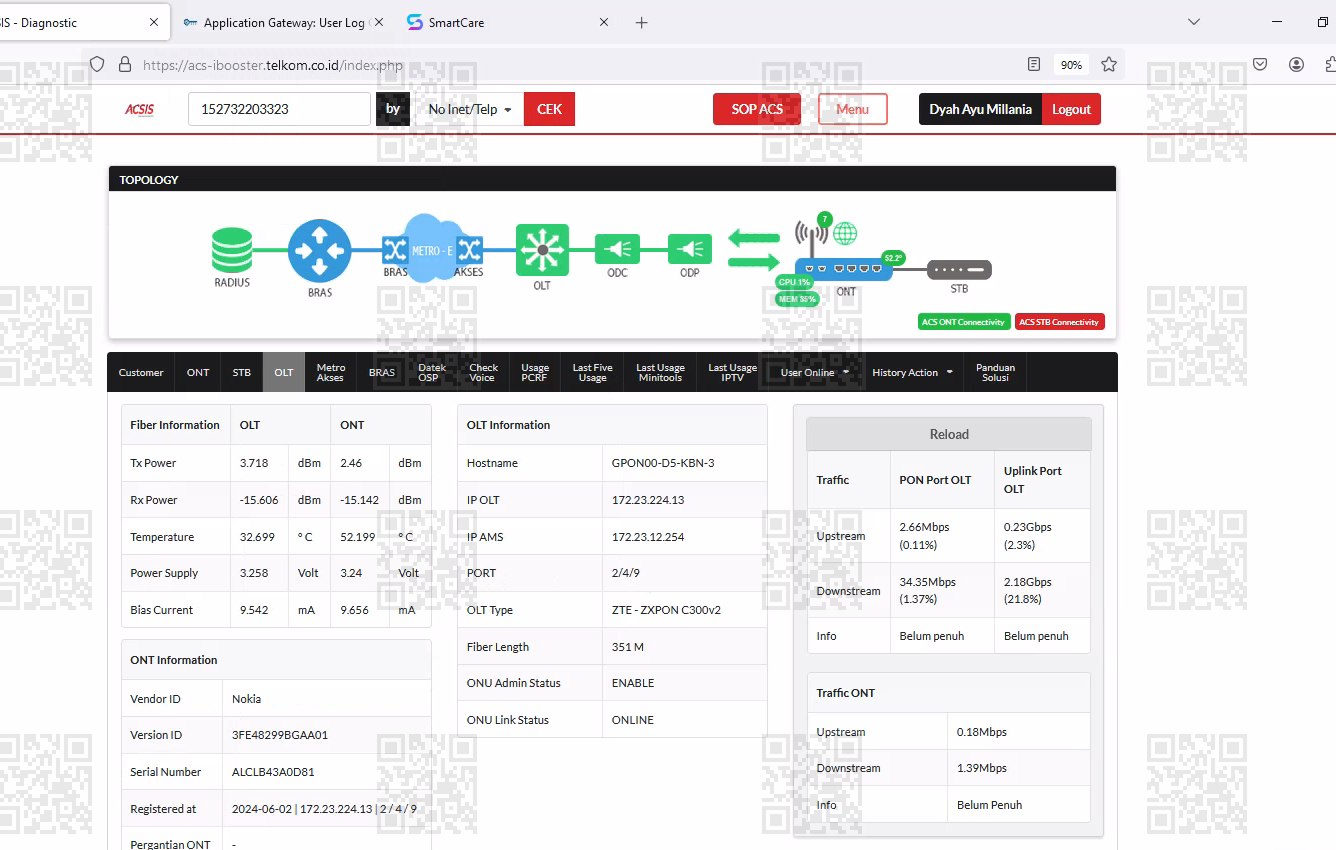
Task: Click the tracking protection shield icon
Action: [x=97, y=64]
